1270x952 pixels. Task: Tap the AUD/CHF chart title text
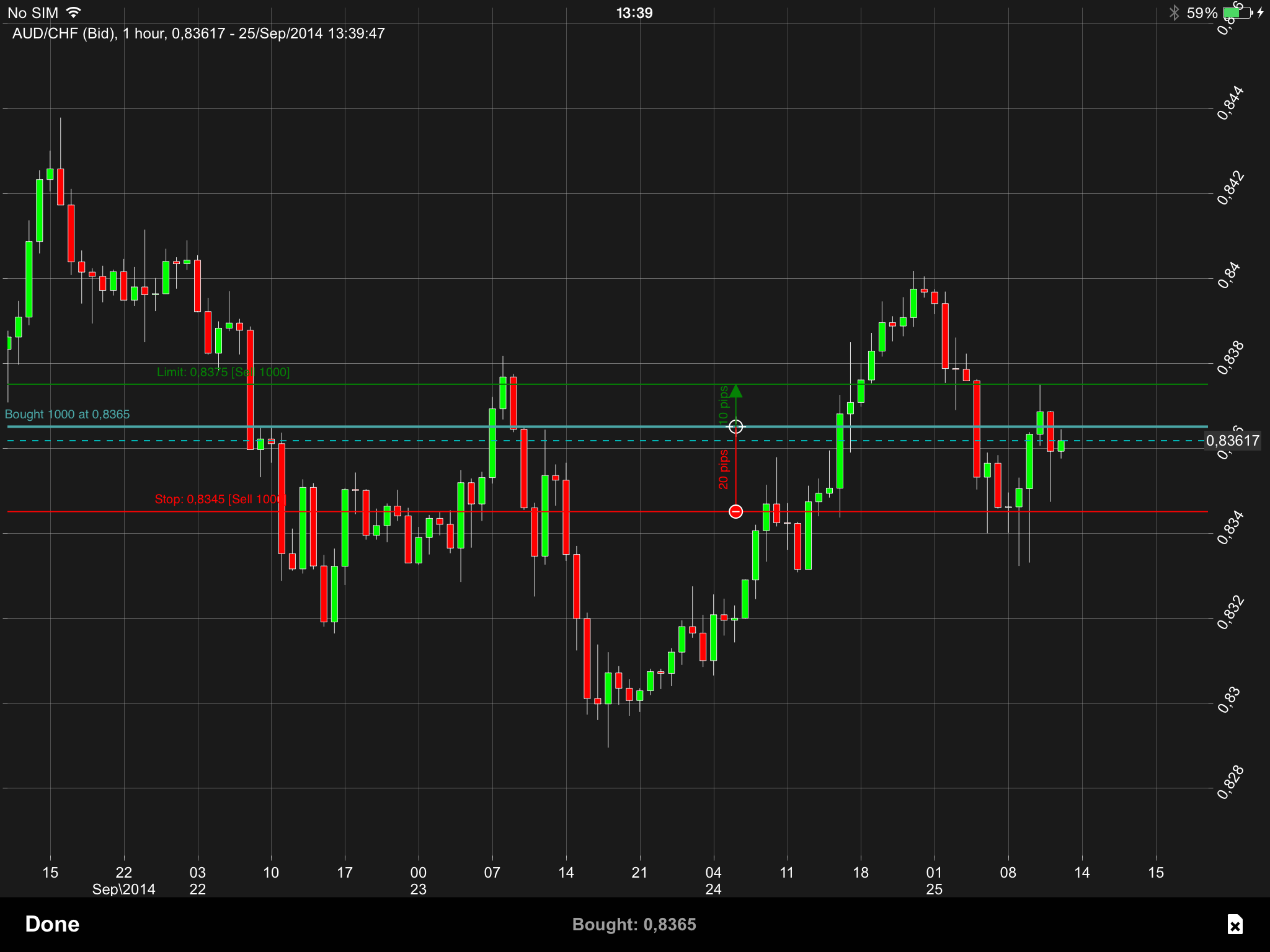click(198, 33)
